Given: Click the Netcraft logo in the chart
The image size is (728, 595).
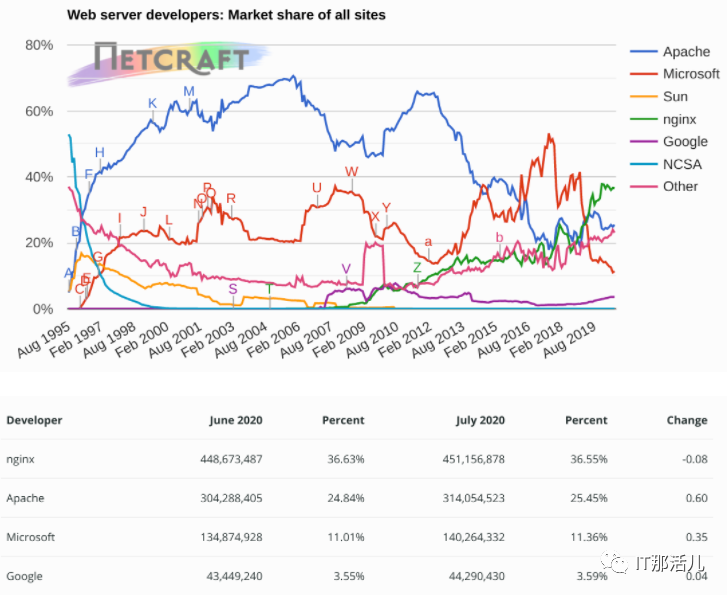Looking at the screenshot, I should pos(170,59).
